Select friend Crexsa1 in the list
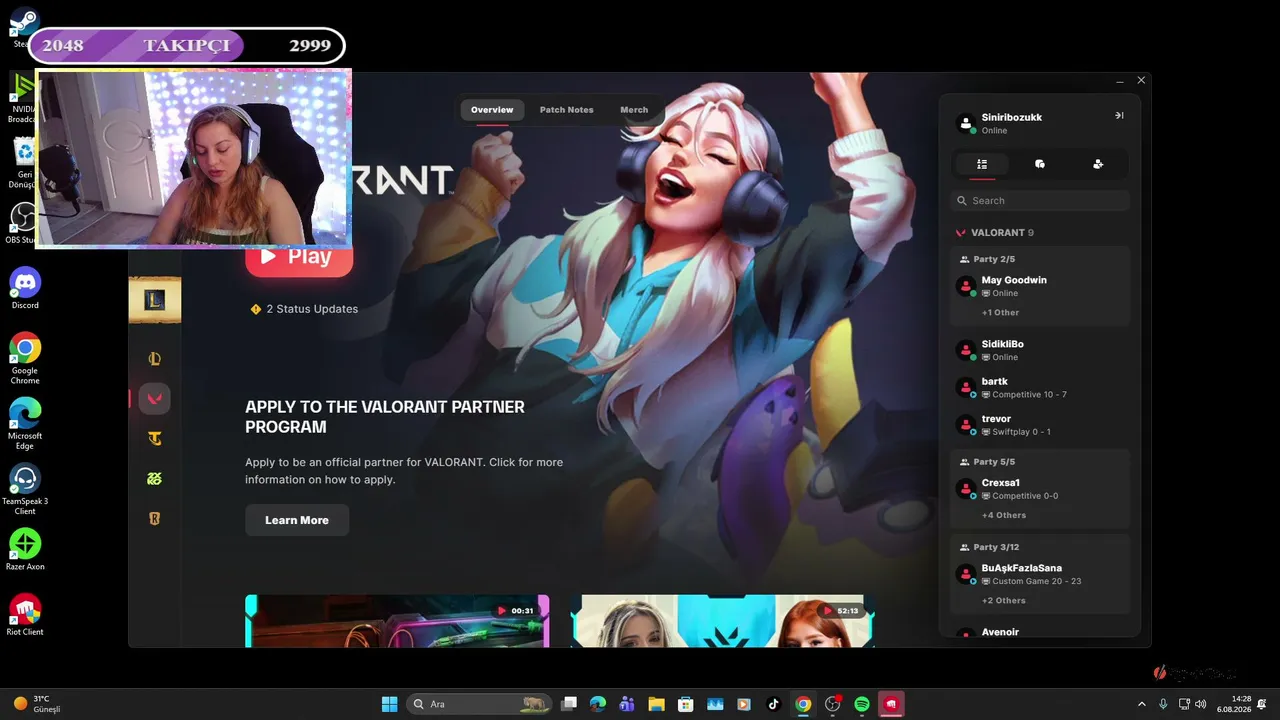The width and height of the screenshot is (1280, 720). [x=1040, y=489]
